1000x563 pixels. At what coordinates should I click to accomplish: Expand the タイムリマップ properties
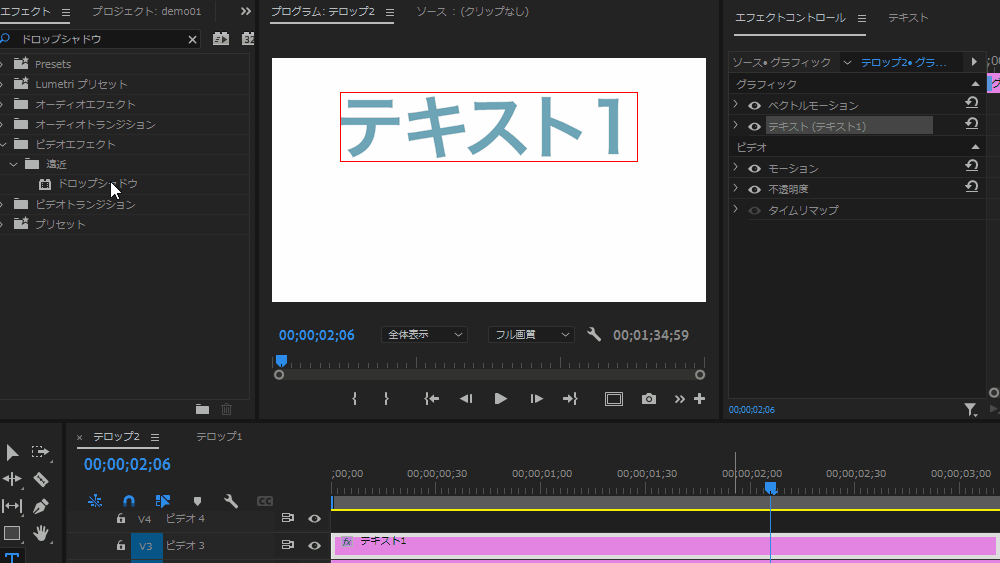735,209
